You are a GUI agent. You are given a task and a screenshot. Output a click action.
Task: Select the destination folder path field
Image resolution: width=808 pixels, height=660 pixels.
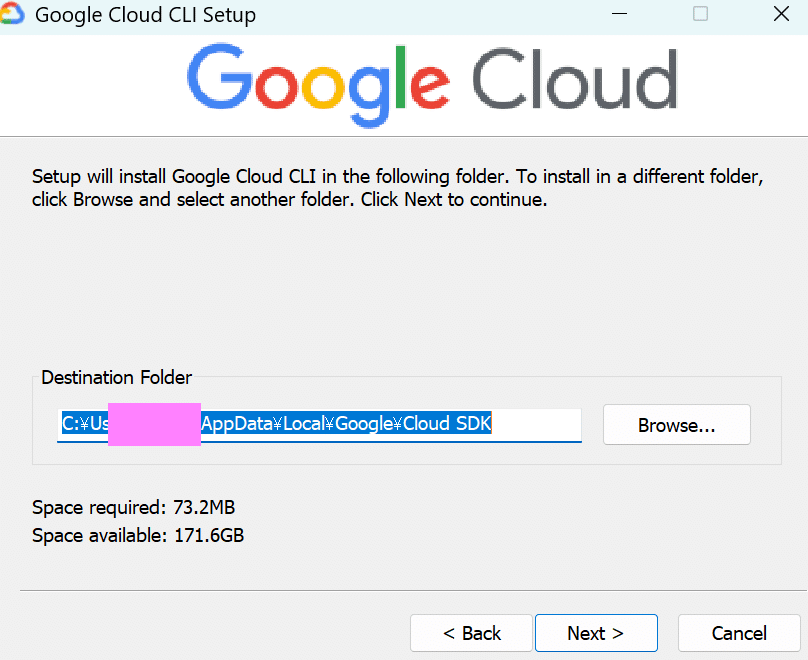coord(320,423)
